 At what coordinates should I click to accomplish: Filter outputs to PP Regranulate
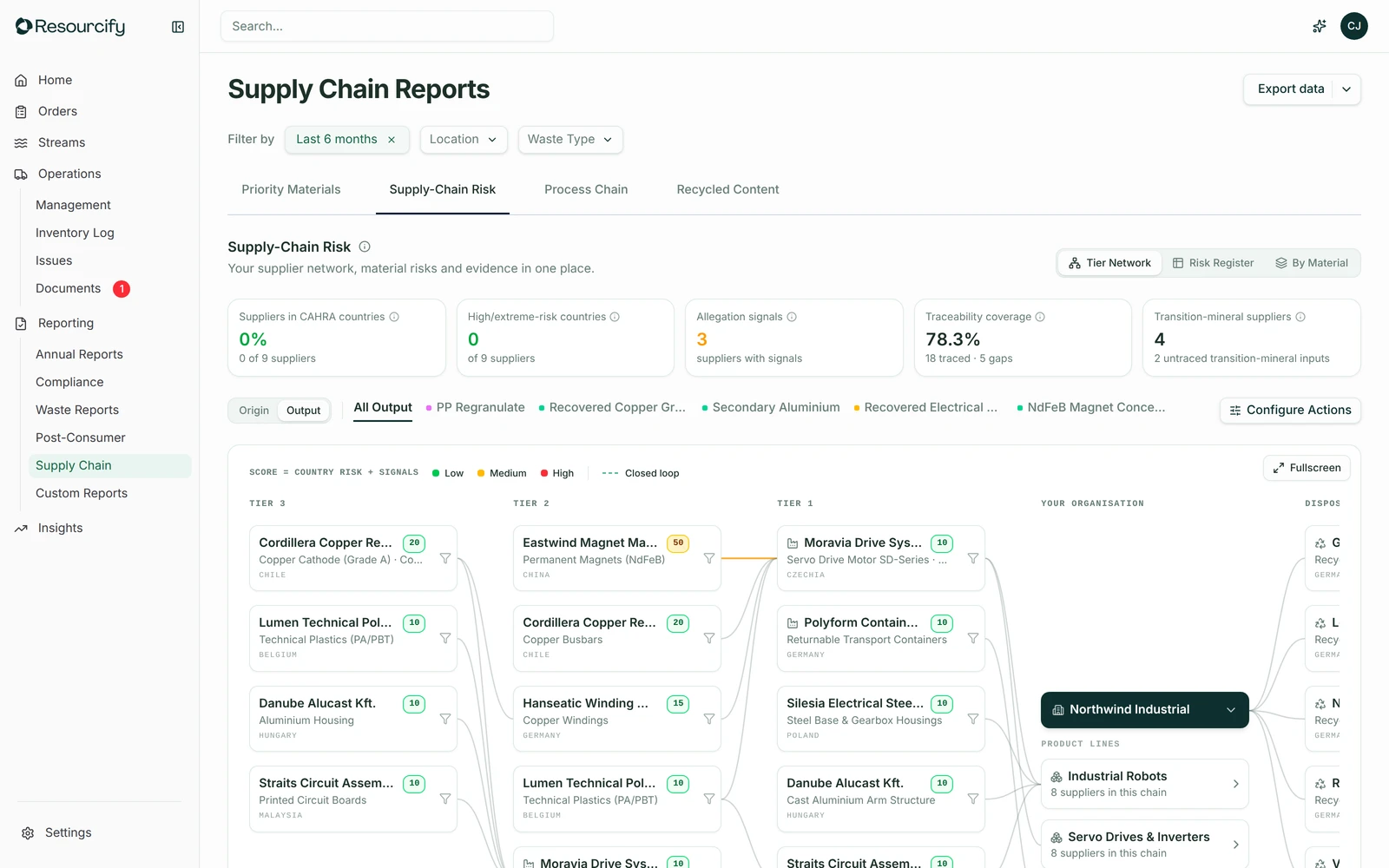[x=476, y=407]
